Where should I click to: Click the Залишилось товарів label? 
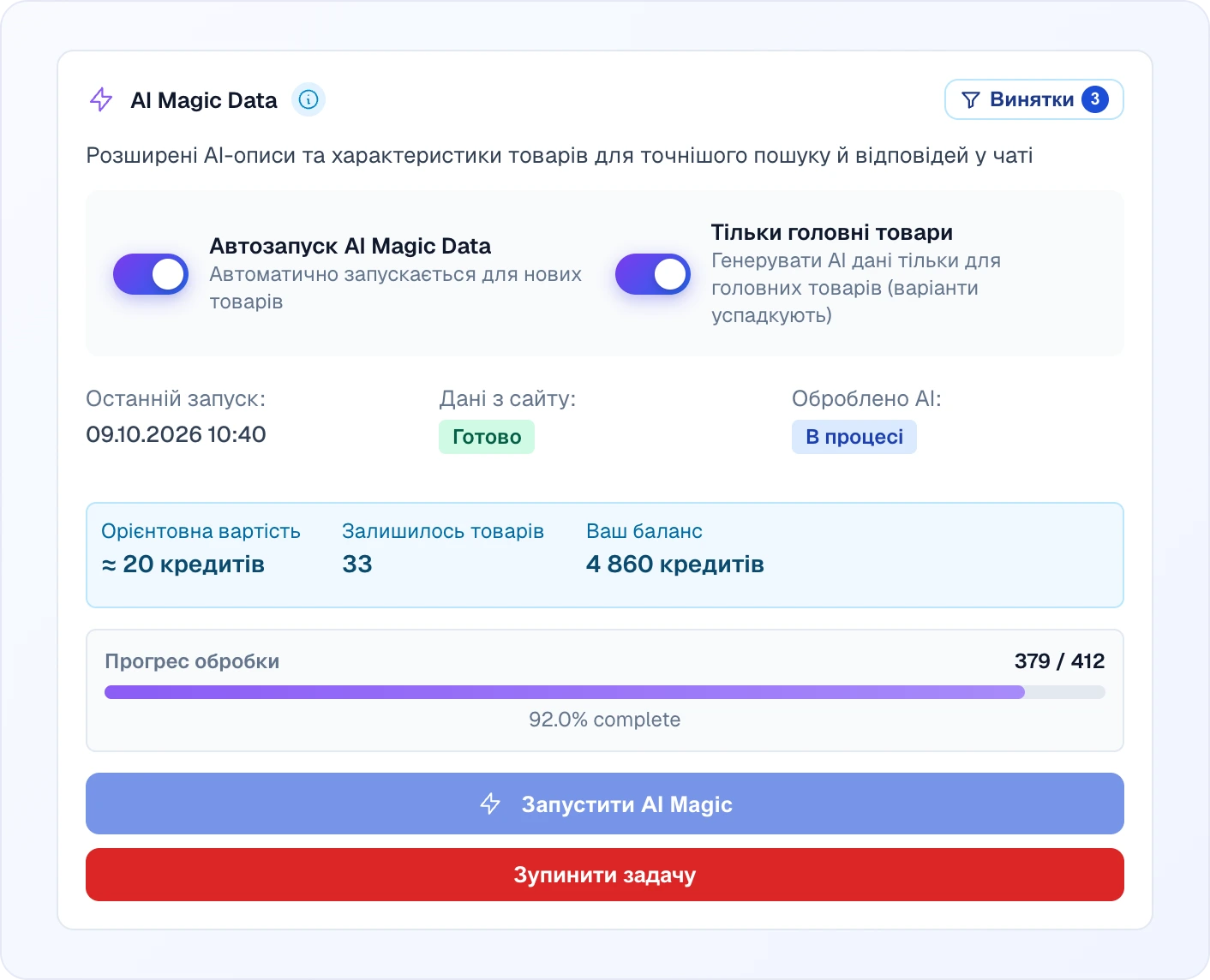[x=443, y=531]
